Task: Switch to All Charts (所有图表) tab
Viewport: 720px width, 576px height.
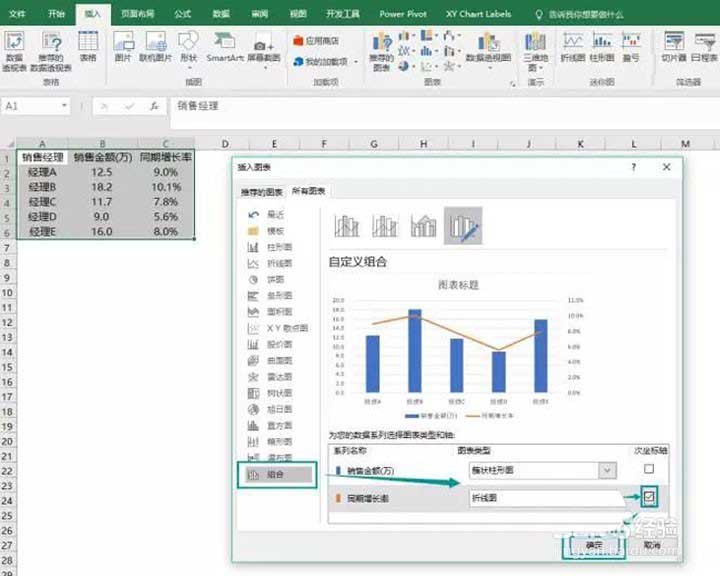Action: (x=309, y=191)
